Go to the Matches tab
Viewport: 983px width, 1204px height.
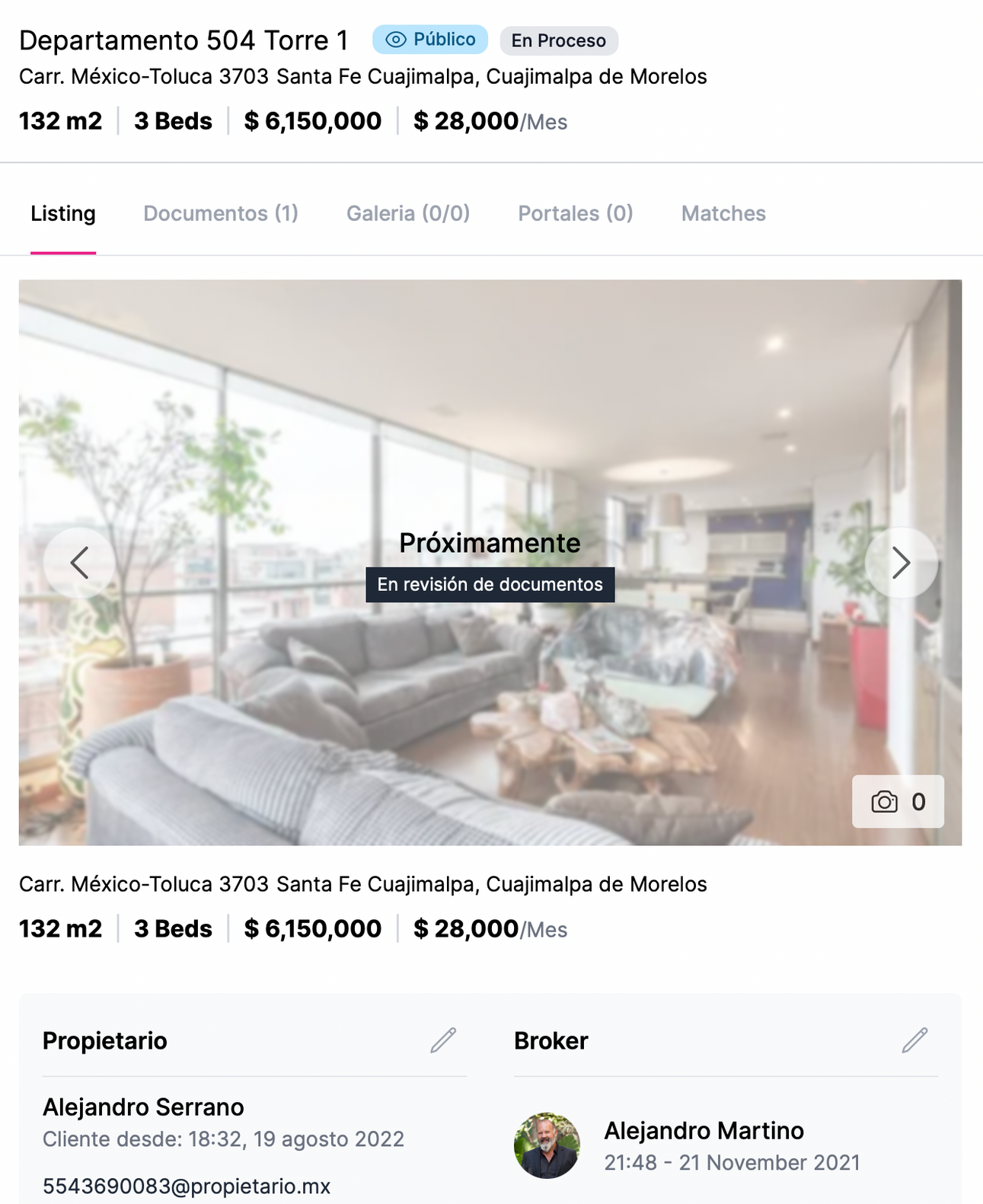(723, 213)
